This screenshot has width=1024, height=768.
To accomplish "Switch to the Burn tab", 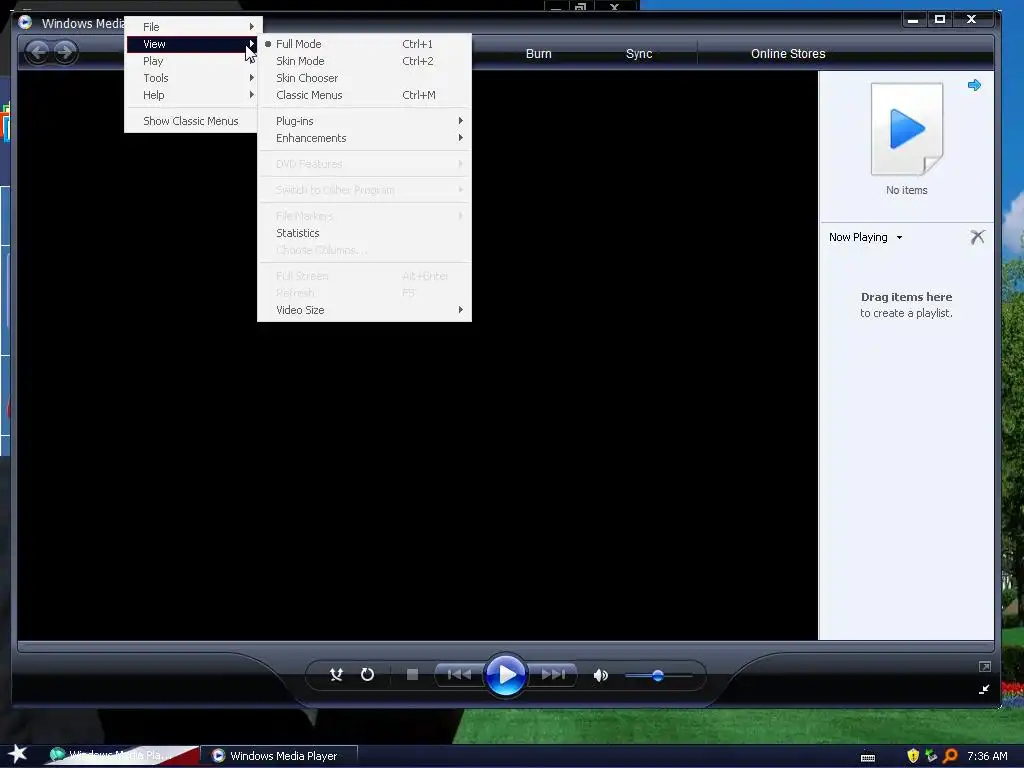I will pyautogui.click(x=539, y=54).
